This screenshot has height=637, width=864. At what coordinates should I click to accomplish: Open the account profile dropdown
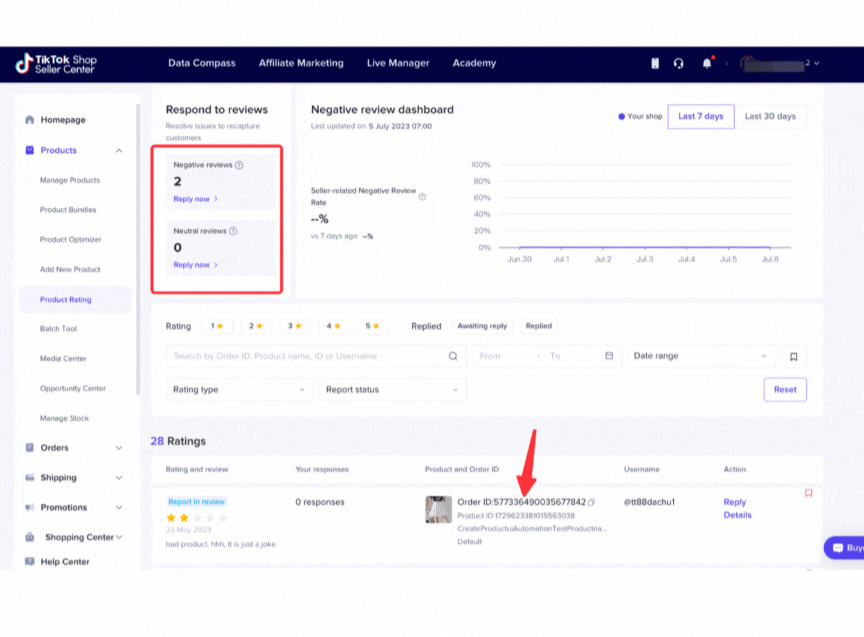780,63
